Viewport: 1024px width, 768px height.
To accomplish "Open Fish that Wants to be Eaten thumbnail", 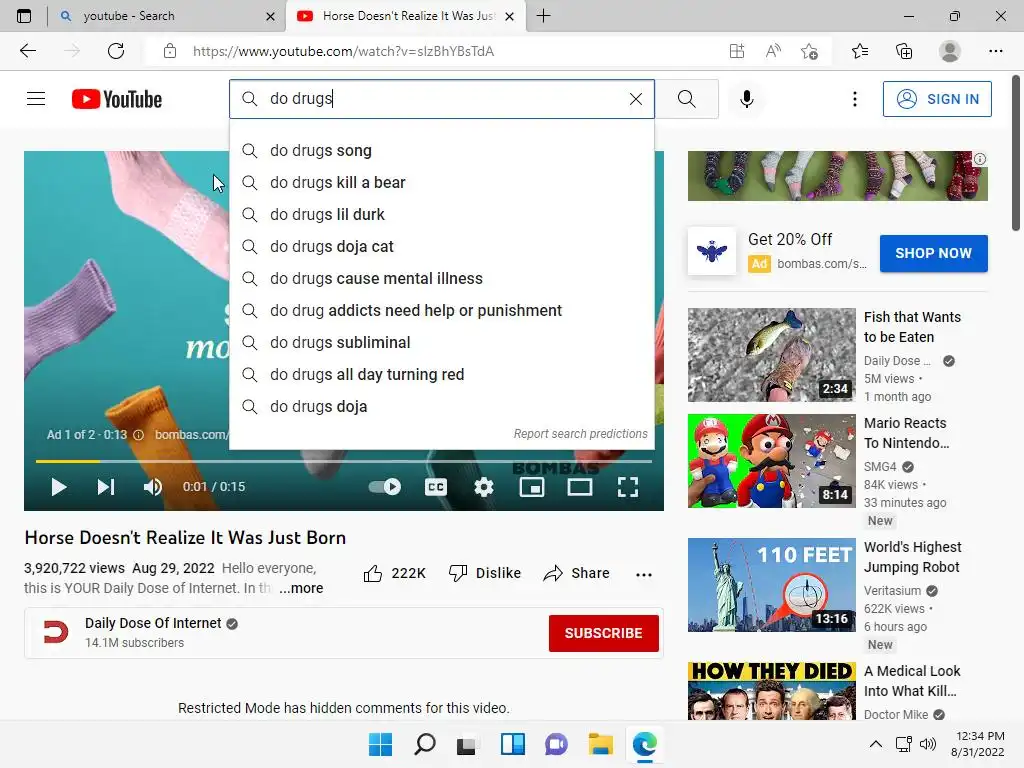I will 771,355.
